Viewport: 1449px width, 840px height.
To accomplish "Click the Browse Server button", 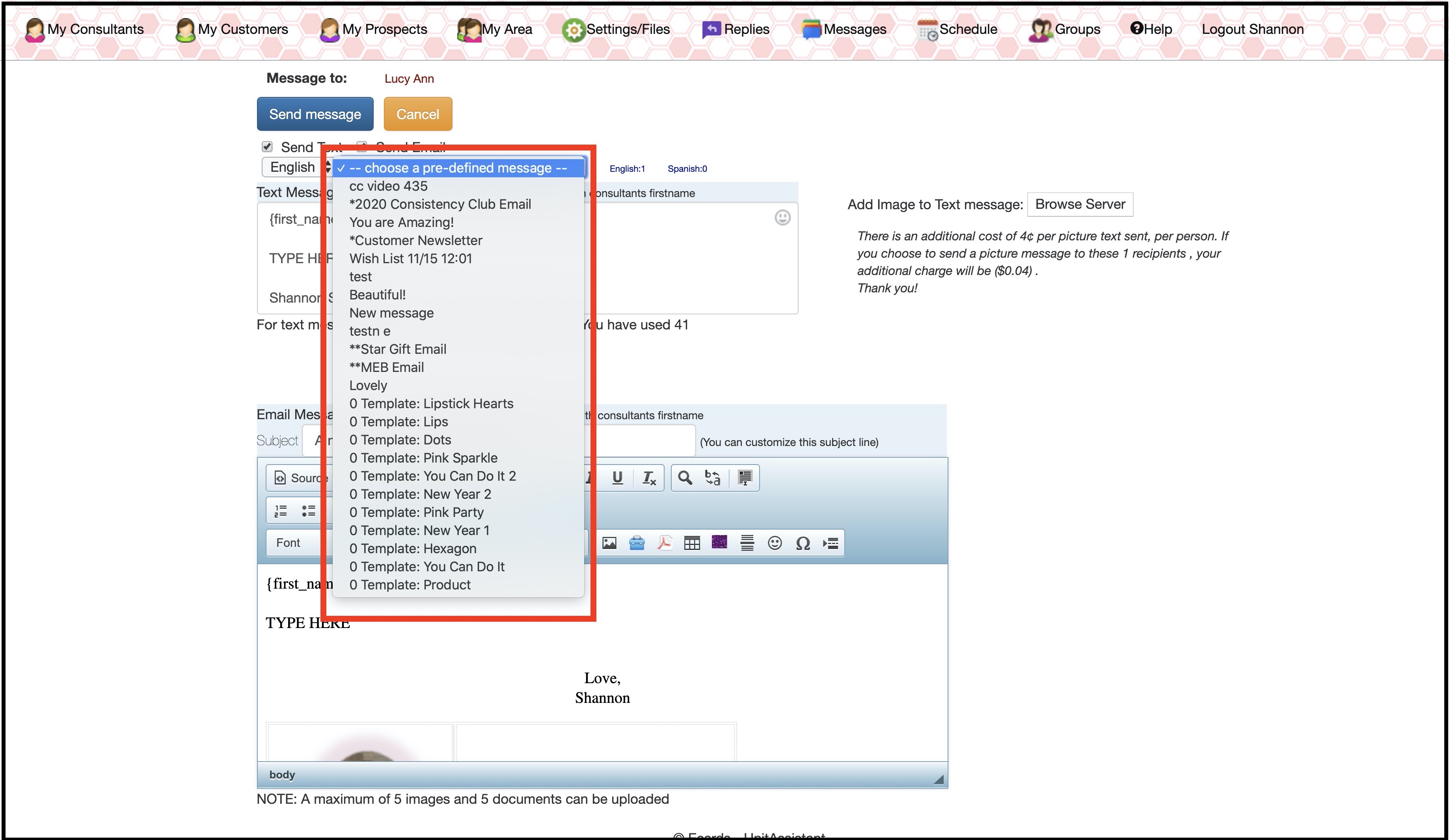I will pyautogui.click(x=1079, y=204).
